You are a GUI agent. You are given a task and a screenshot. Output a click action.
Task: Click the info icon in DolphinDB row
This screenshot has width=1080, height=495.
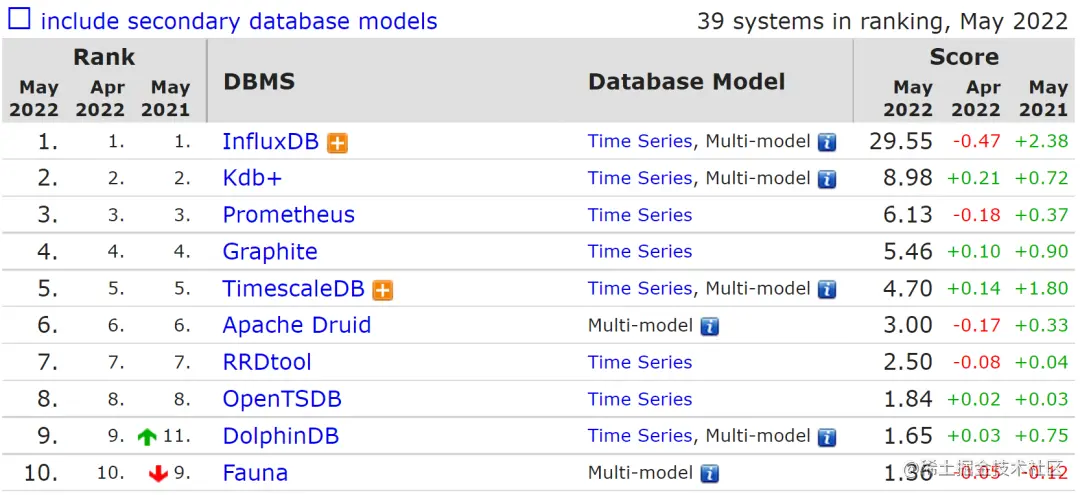pyautogui.click(x=827, y=437)
